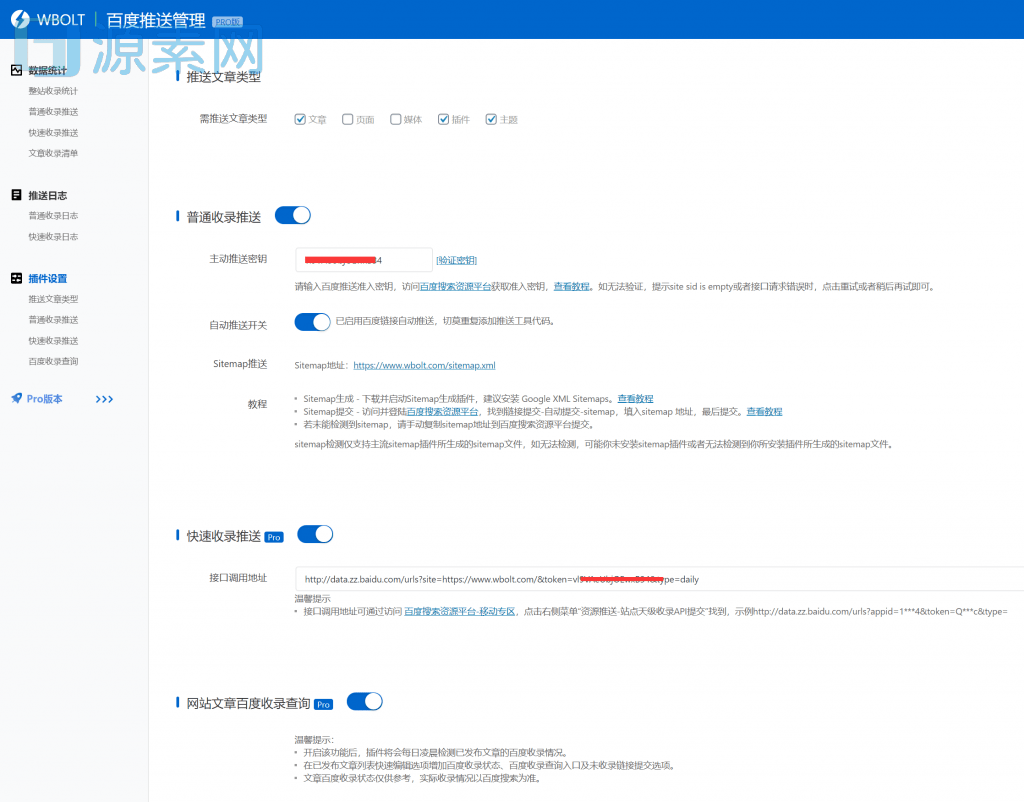Check the 媒体 post type checkbox
This screenshot has width=1024, height=802.
[396, 119]
